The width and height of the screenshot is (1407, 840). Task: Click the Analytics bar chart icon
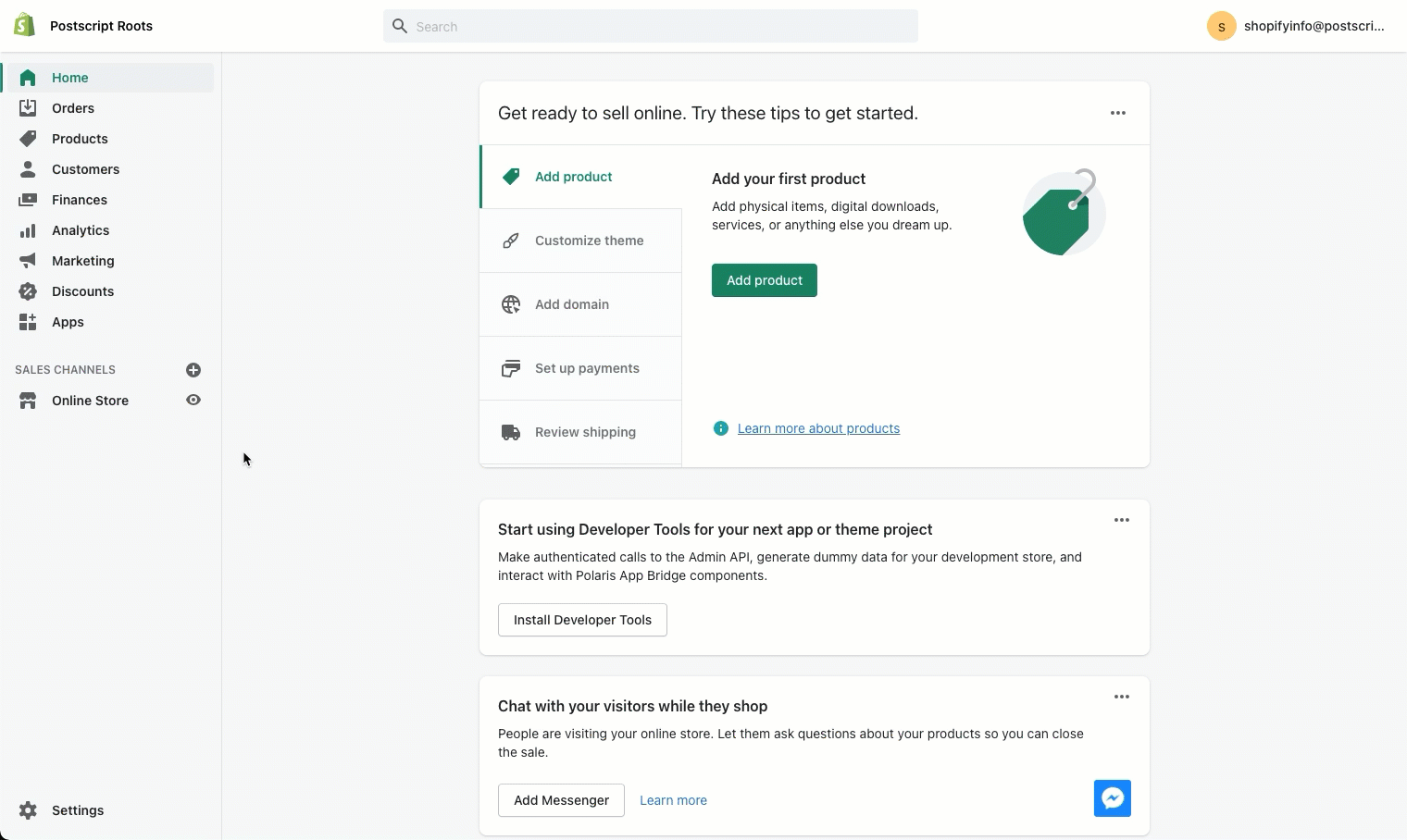pos(28,230)
